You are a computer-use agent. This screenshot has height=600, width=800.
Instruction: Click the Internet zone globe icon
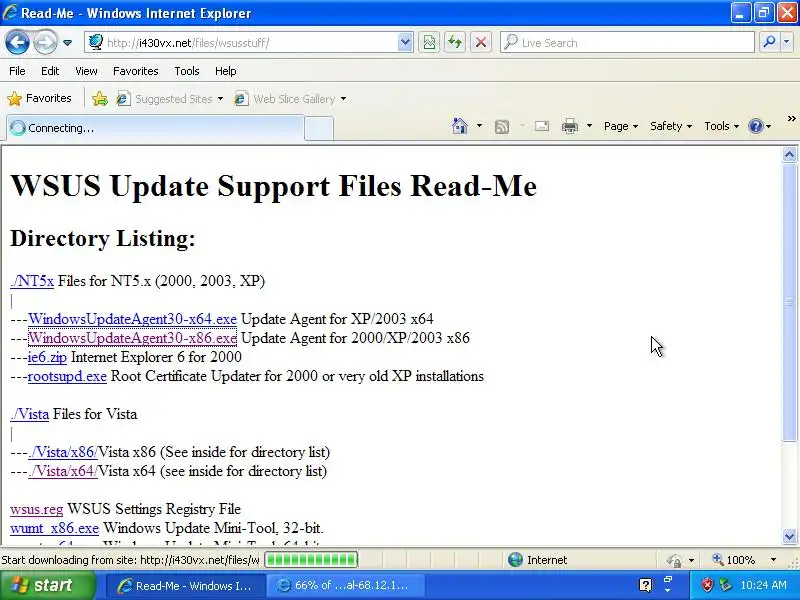(515, 560)
